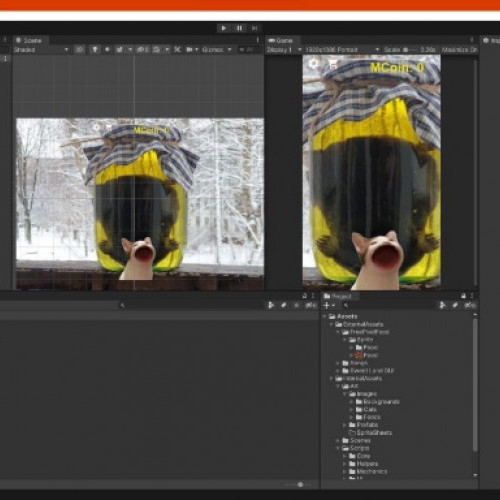The height and width of the screenshot is (500, 500).
Task: Expand the Scenes folder
Action: click(338, 440)
